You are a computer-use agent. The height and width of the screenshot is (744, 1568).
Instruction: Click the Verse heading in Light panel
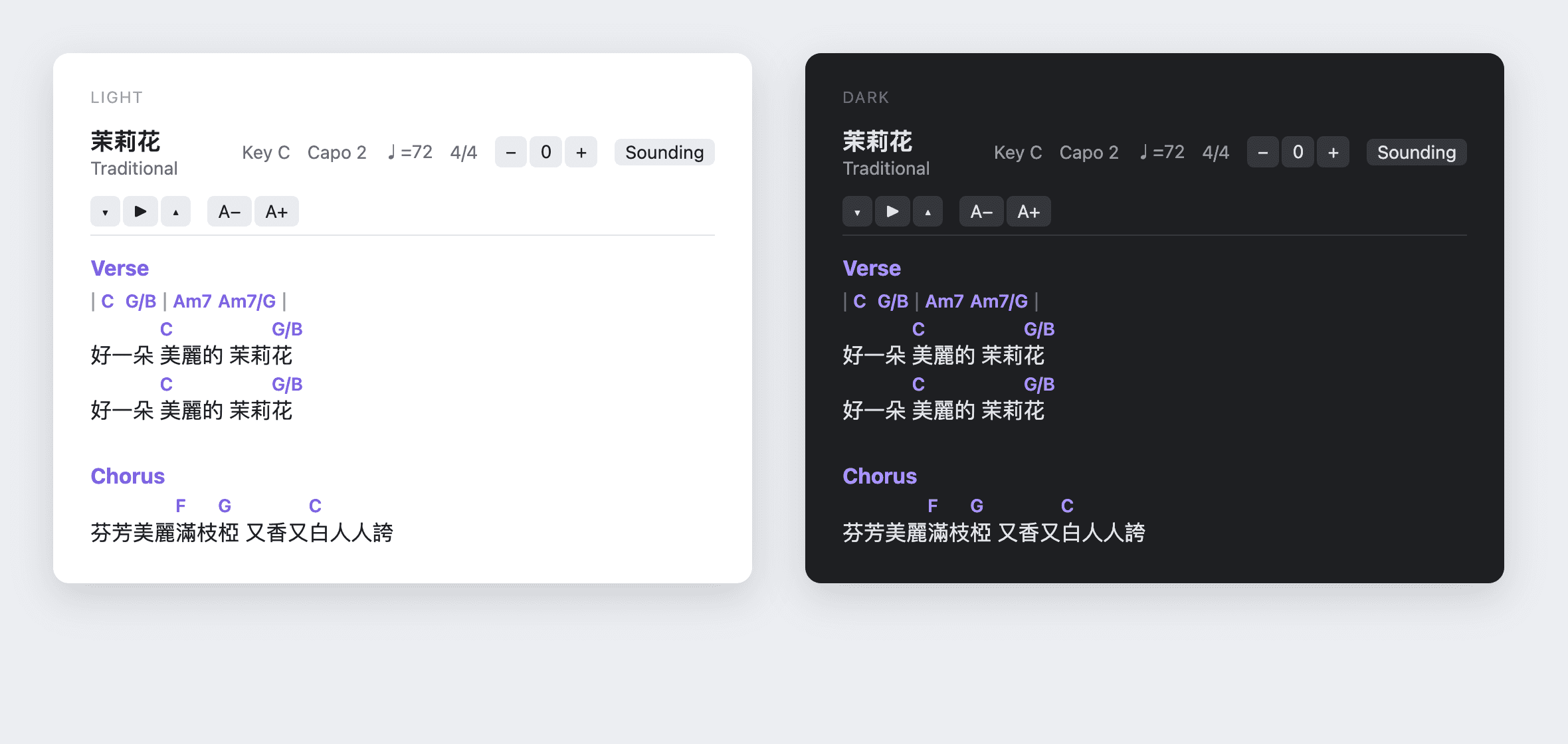(x=120, y=268)
